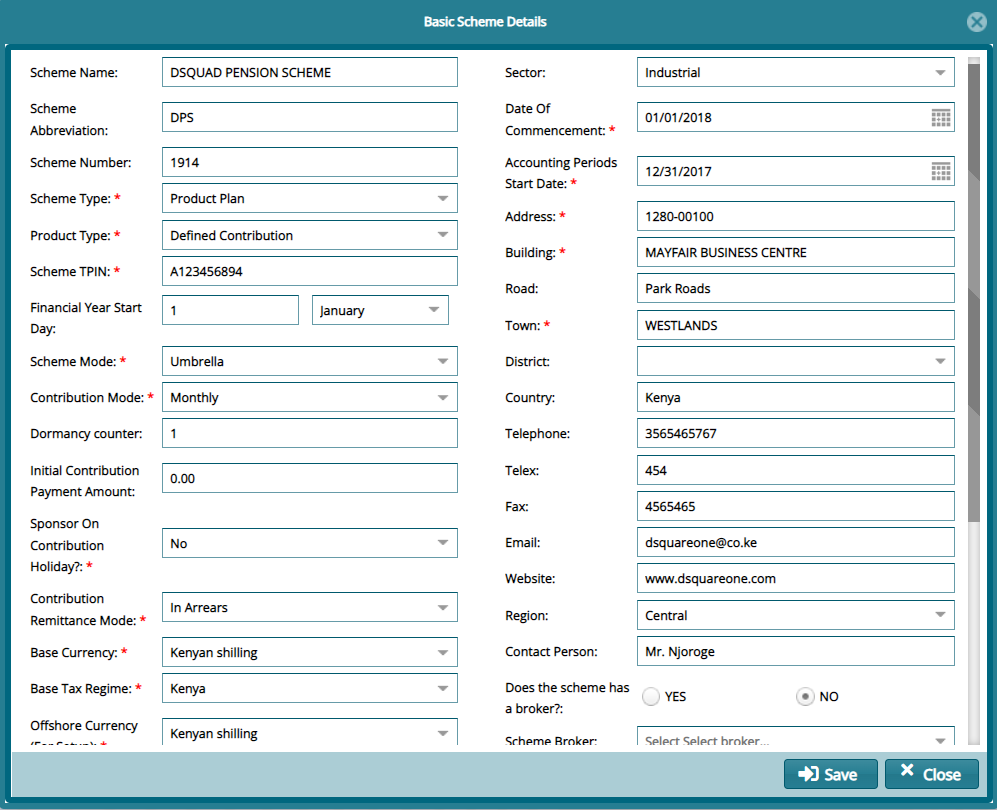Image resolution: width=997 pixels, height=810 pixels.
Task: Click the Scheme Number field
Action: click(310, 162)
